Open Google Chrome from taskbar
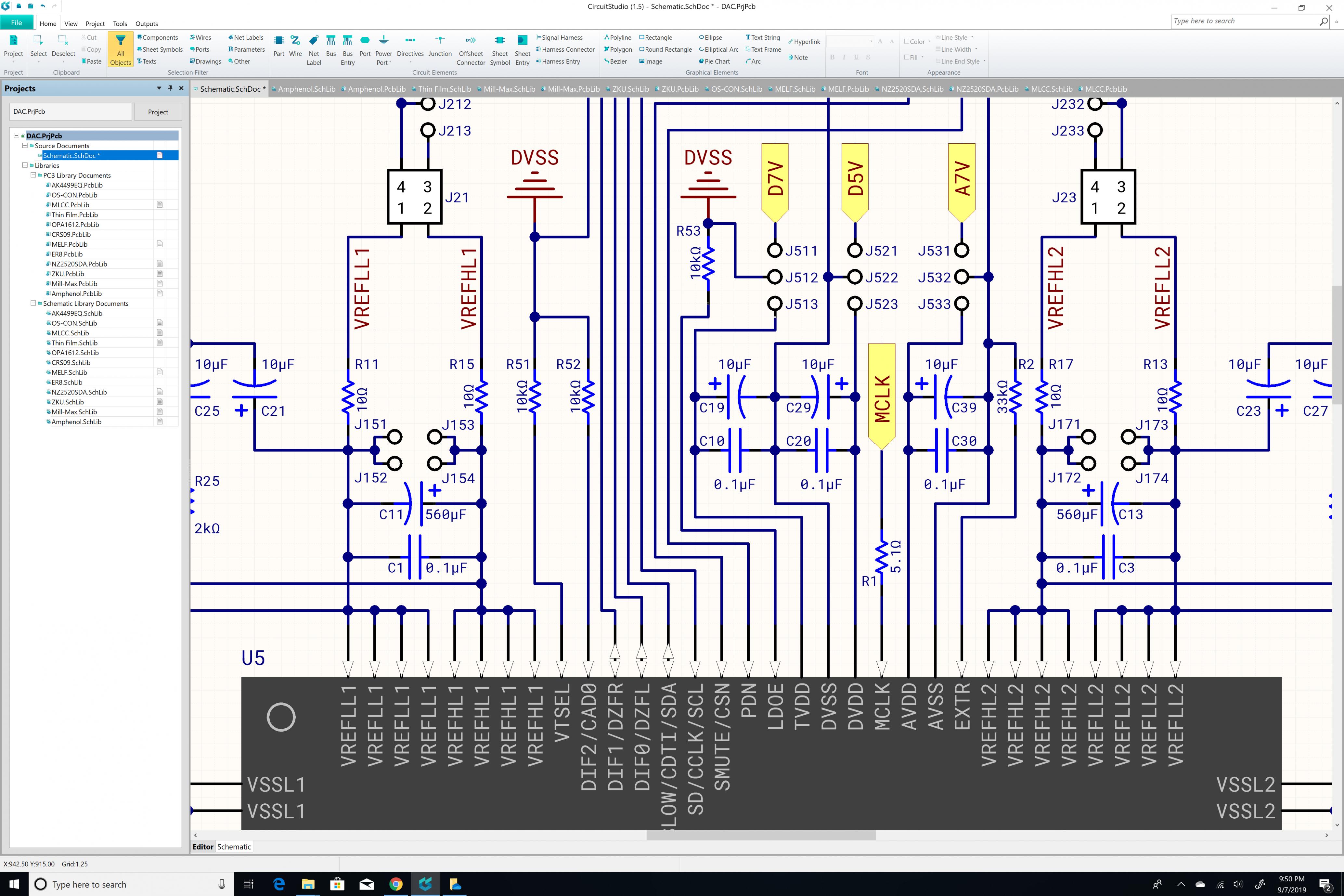 pyautogui.click(x=396, y=884)
